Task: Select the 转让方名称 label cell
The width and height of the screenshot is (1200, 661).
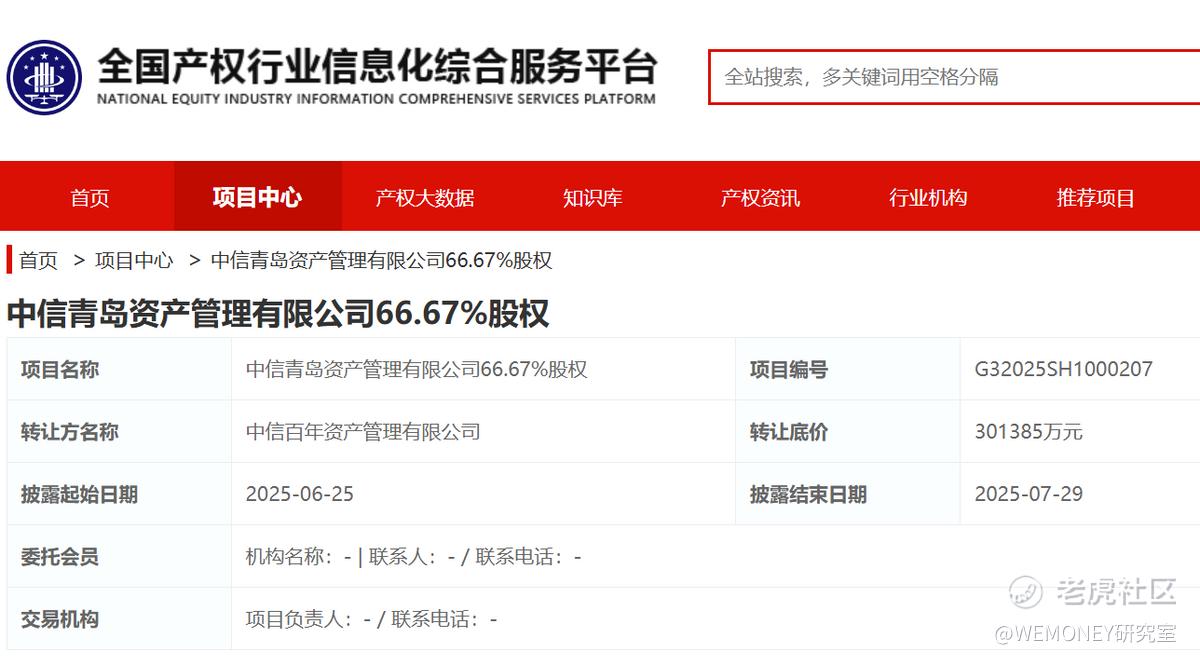Action: pos(119,431)
